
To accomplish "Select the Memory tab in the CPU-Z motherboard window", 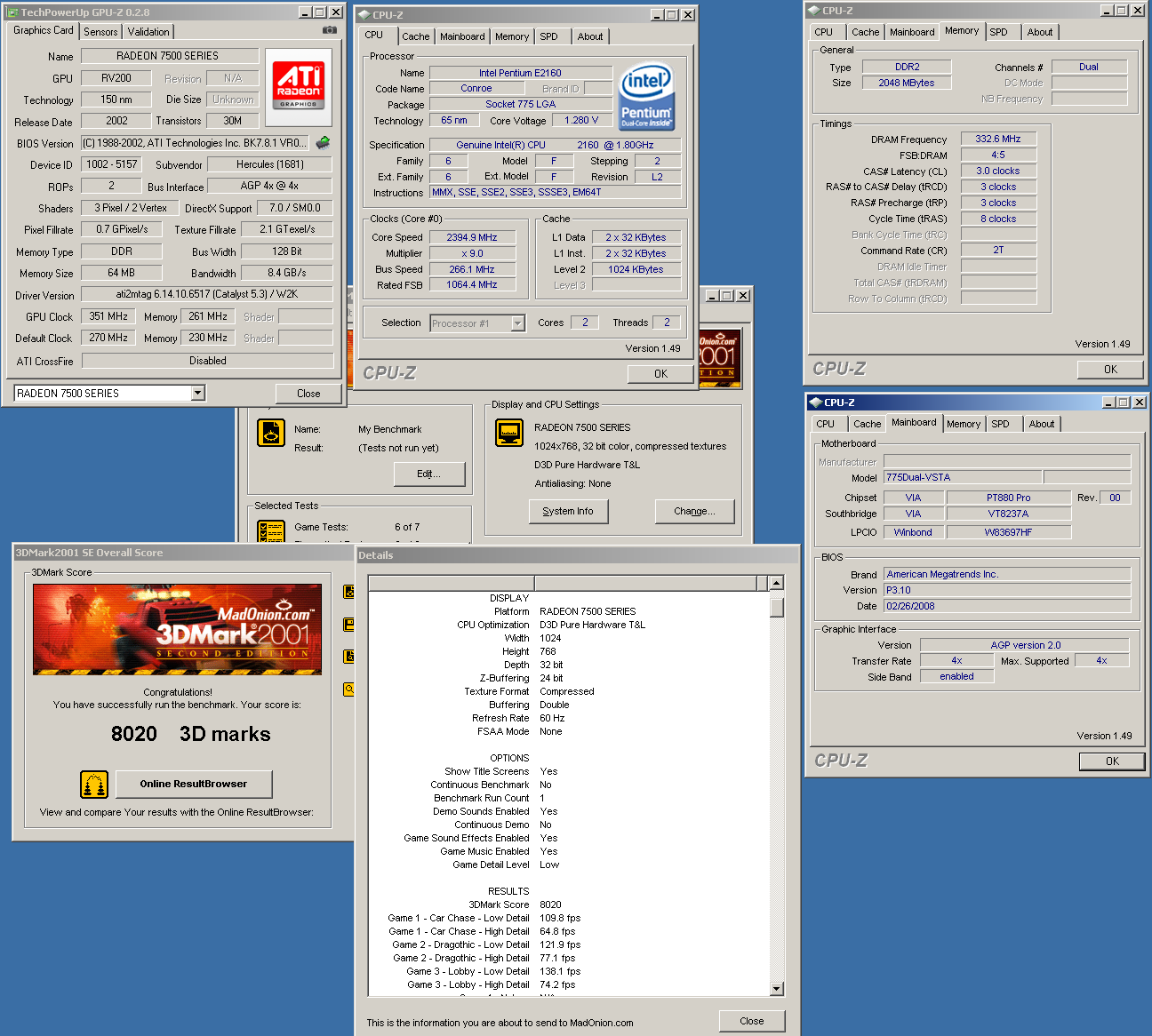I will 964,424.
